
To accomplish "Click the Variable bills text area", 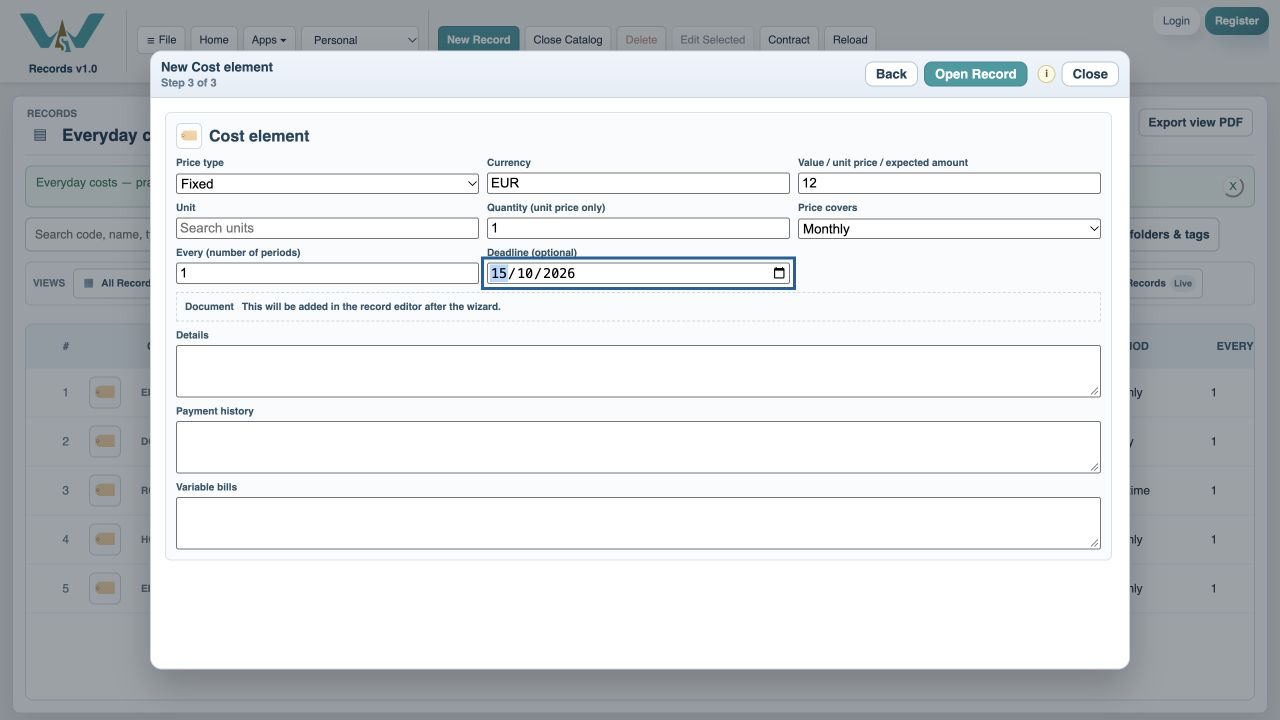I will pyautogui.click(x=638, y=523).
